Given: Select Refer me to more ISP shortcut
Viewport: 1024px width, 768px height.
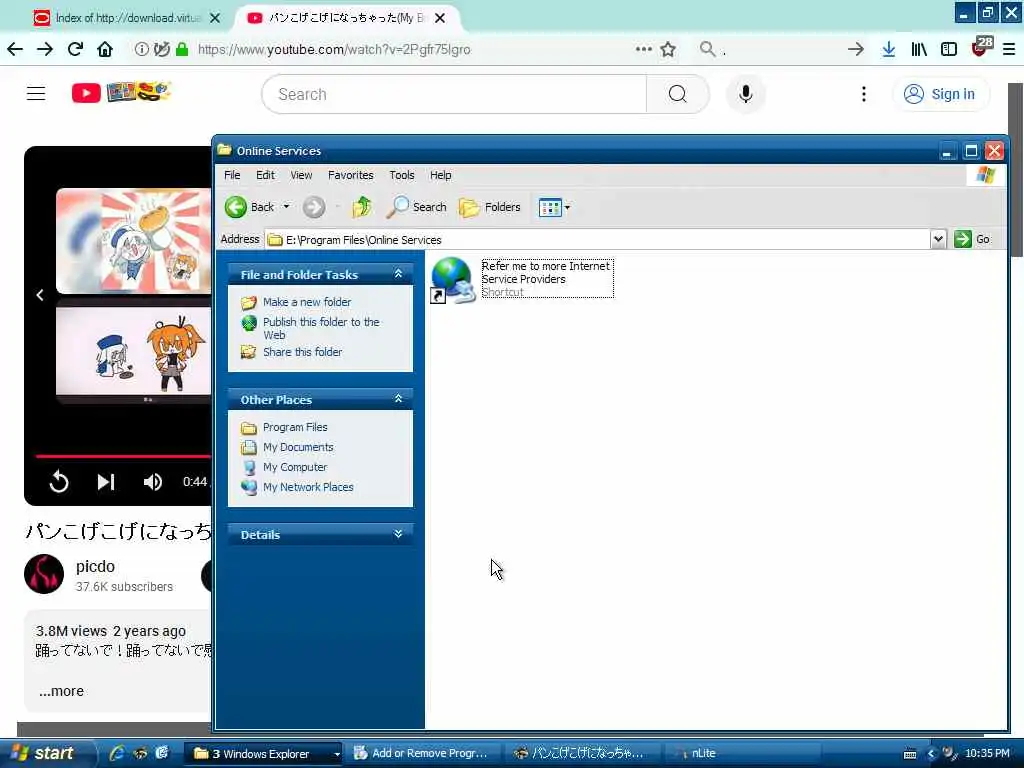Looking at the screenshot, I should [x=521, y=280].
